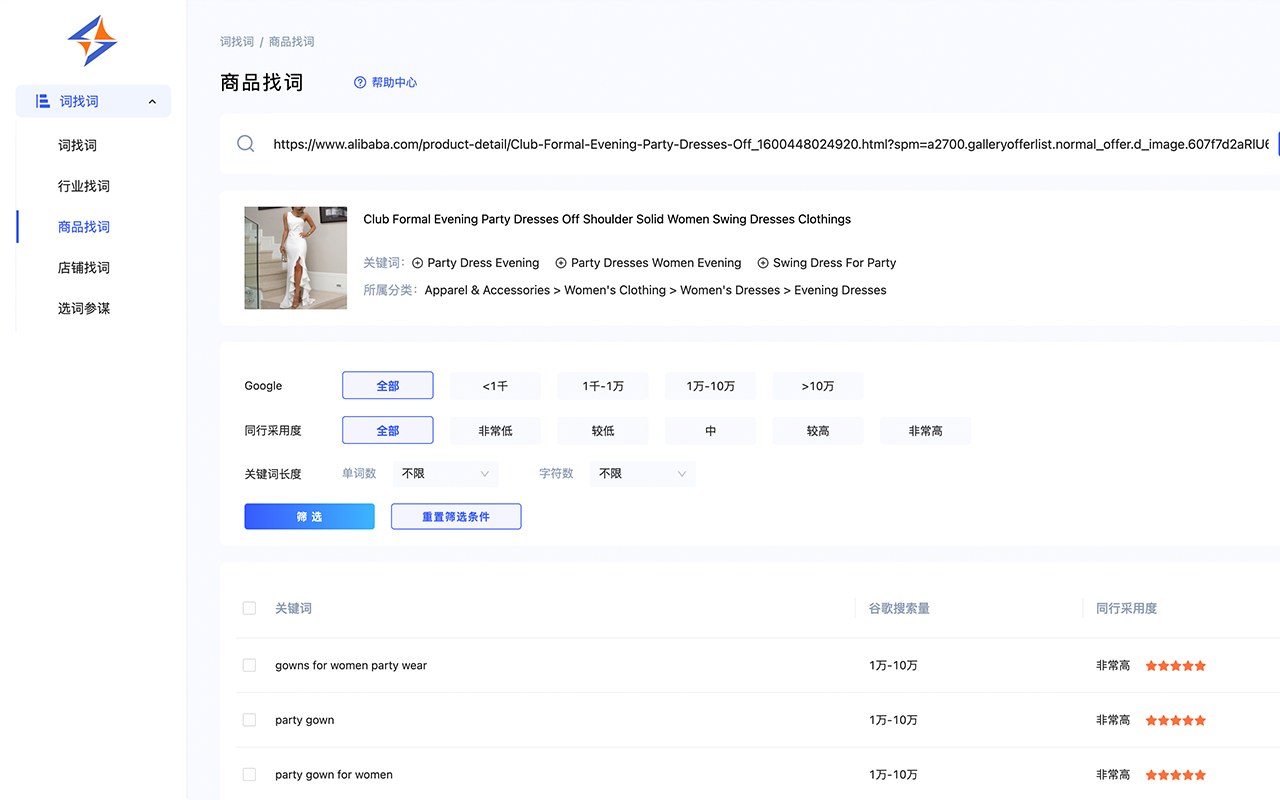Open the 单词数 不限 dropdown
The width and height of the screenshot is (1280, 800).
tap(445, 473)
